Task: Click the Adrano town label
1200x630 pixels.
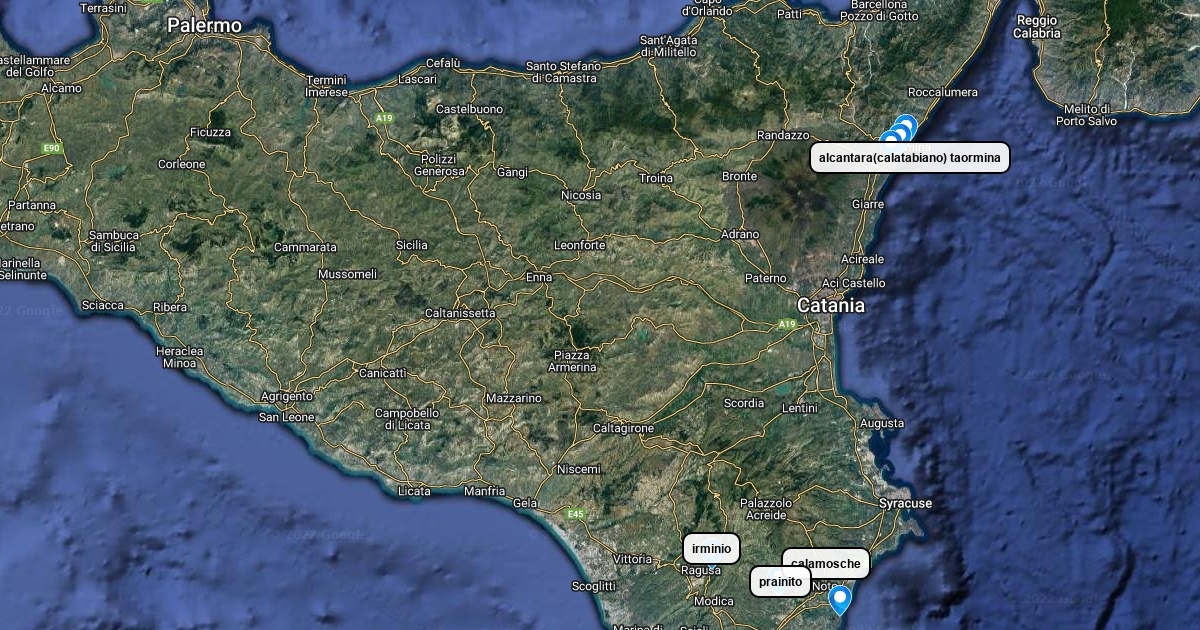Action: (740, 234)
